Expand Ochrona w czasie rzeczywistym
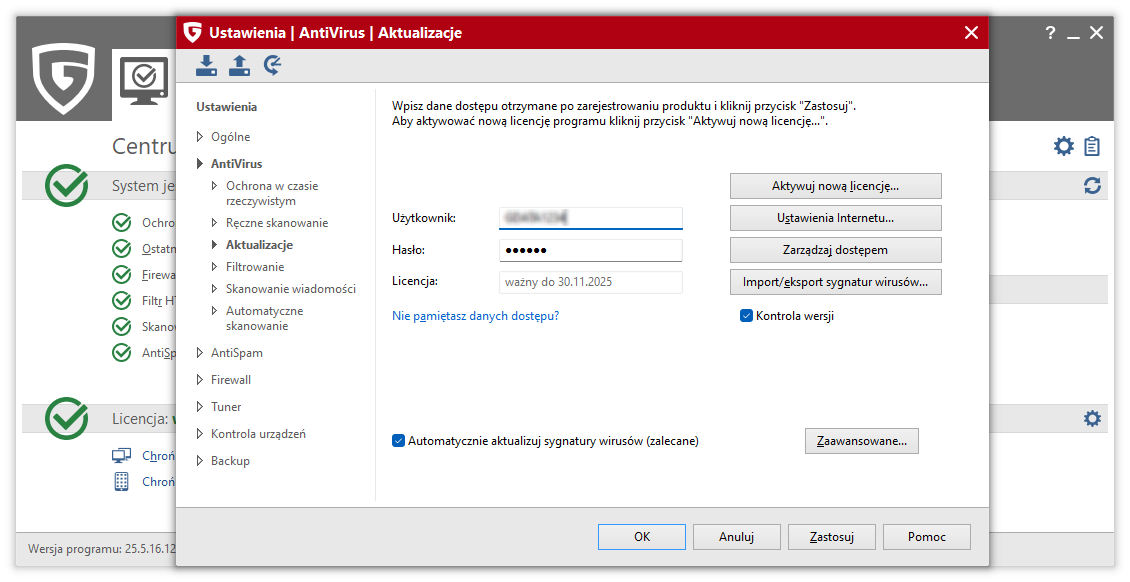1130x582 pixels. pos(215,186)
